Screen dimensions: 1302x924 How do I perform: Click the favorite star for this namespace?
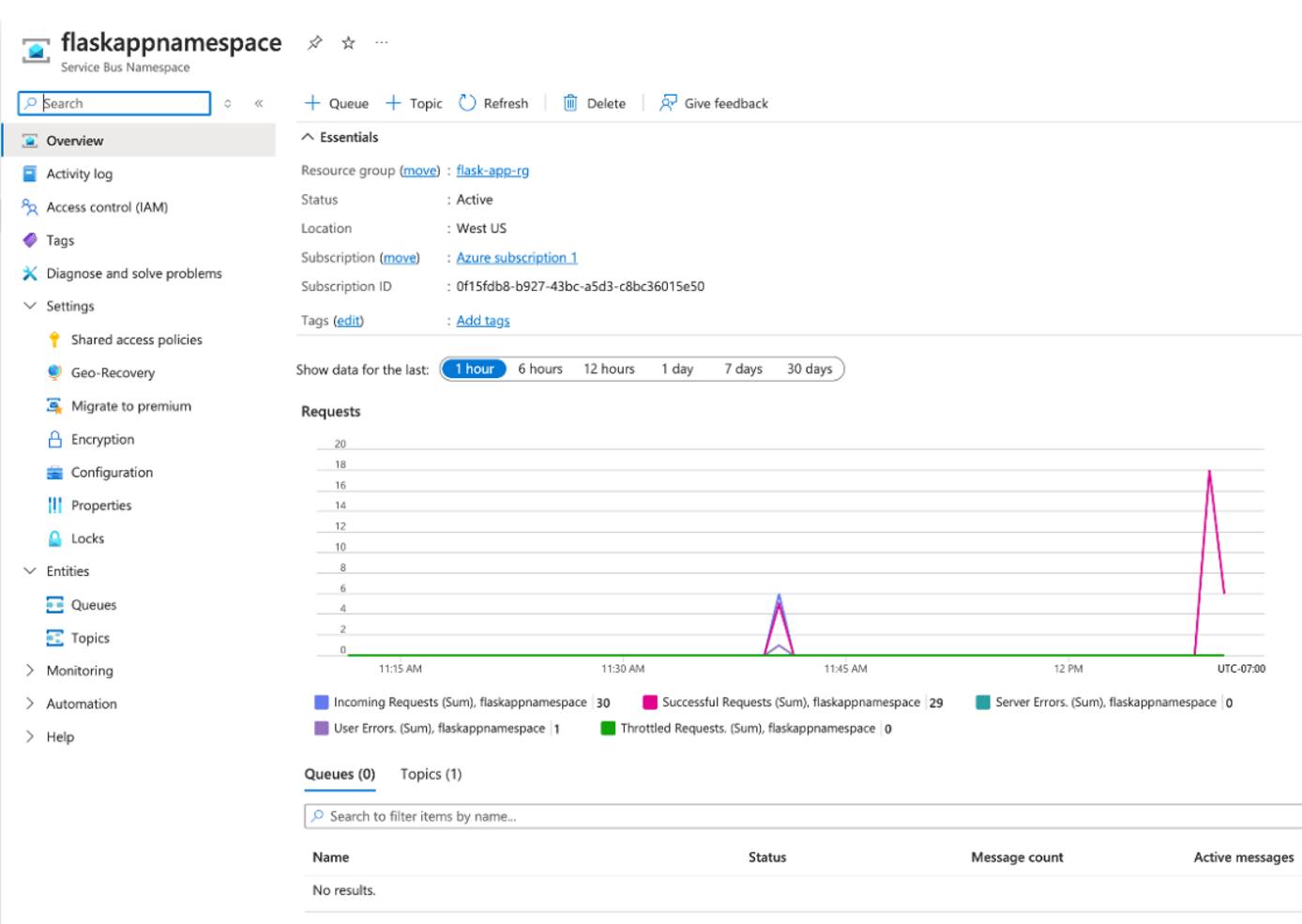pyautogui.click(x=346, y=42)
